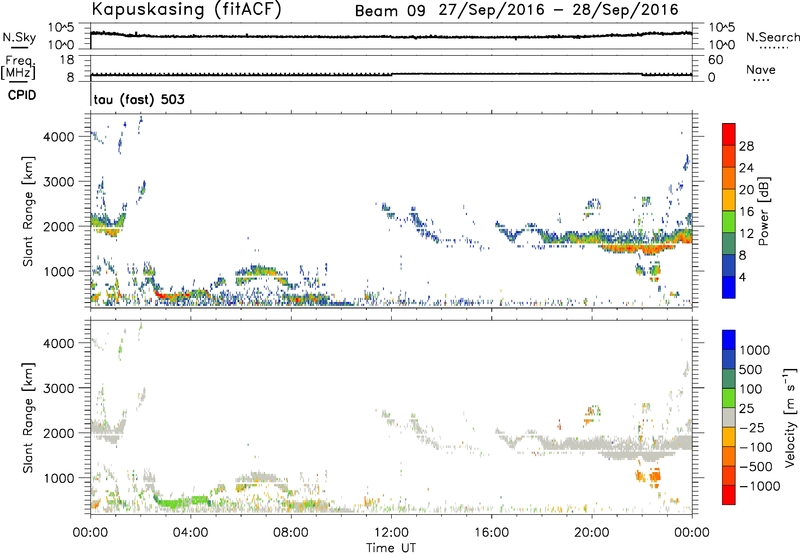The image size is (800, 554).
Task: Click the date range '27/Sep/2016 – 28/Sep/2016'
Action: point(559,10)
